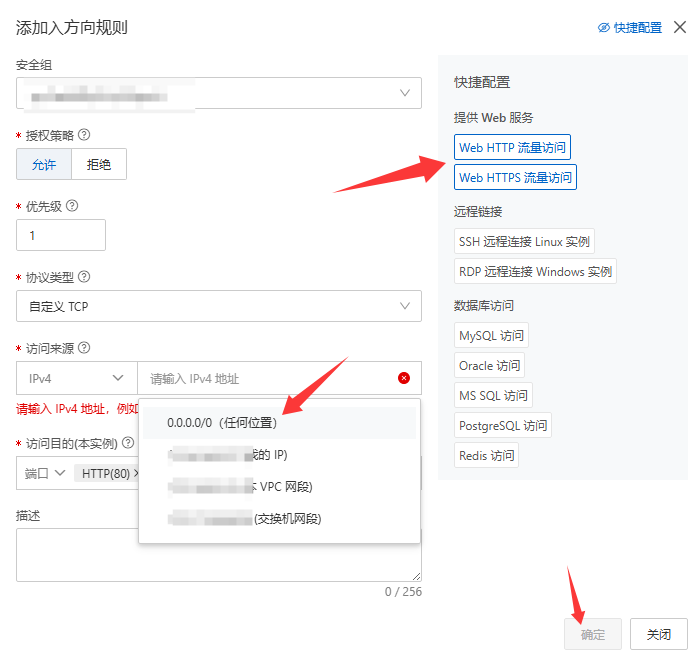Image resolution: width=700 pixels, height=663 pixels.
Task: Click the 优先级 input field
Action: pyautogui.click(x=61, y=235)
